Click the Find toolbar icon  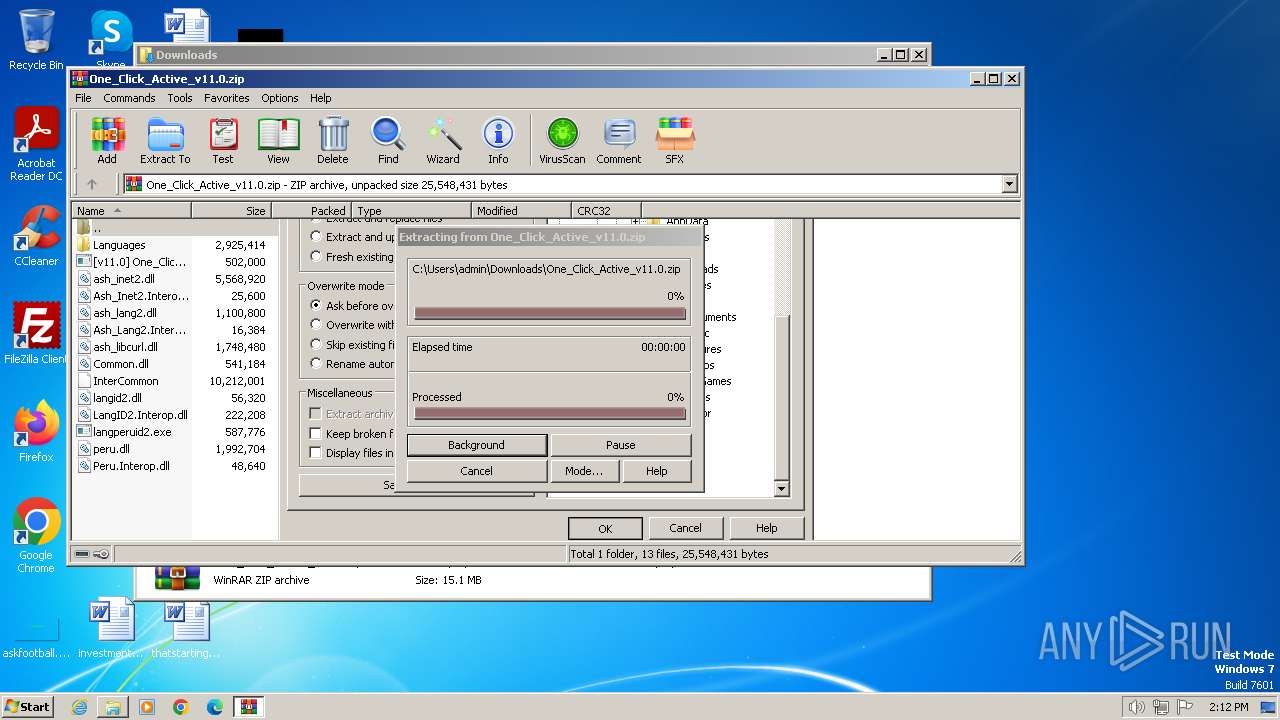click(x=388, y=141)
